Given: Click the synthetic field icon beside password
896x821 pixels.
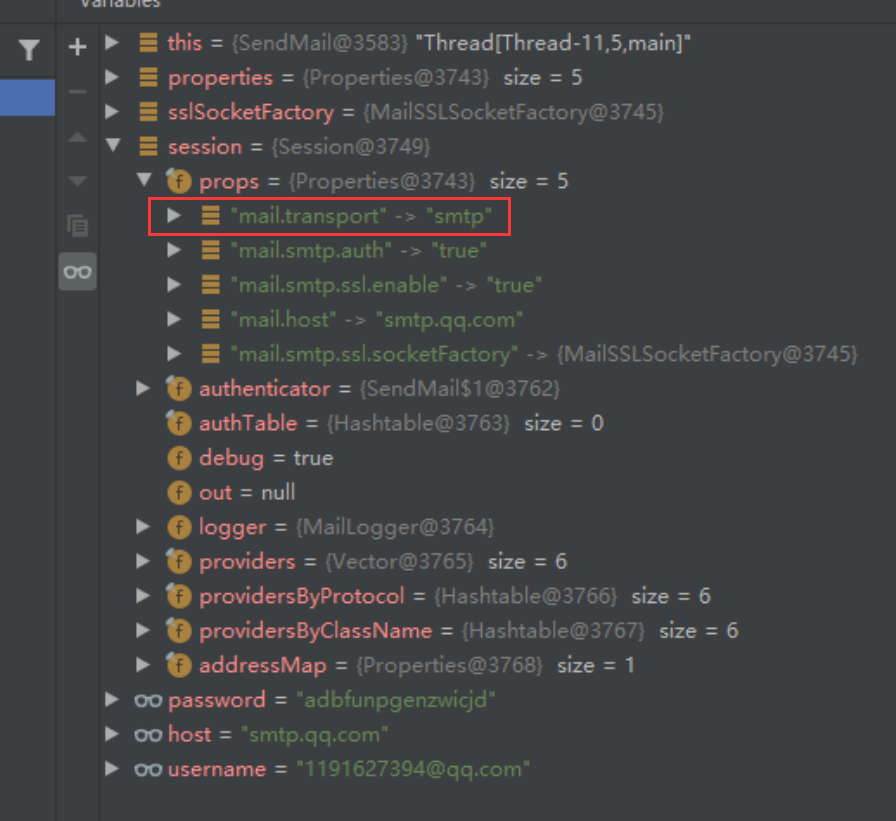Looking at the screenshot, I should click(147, 700).
